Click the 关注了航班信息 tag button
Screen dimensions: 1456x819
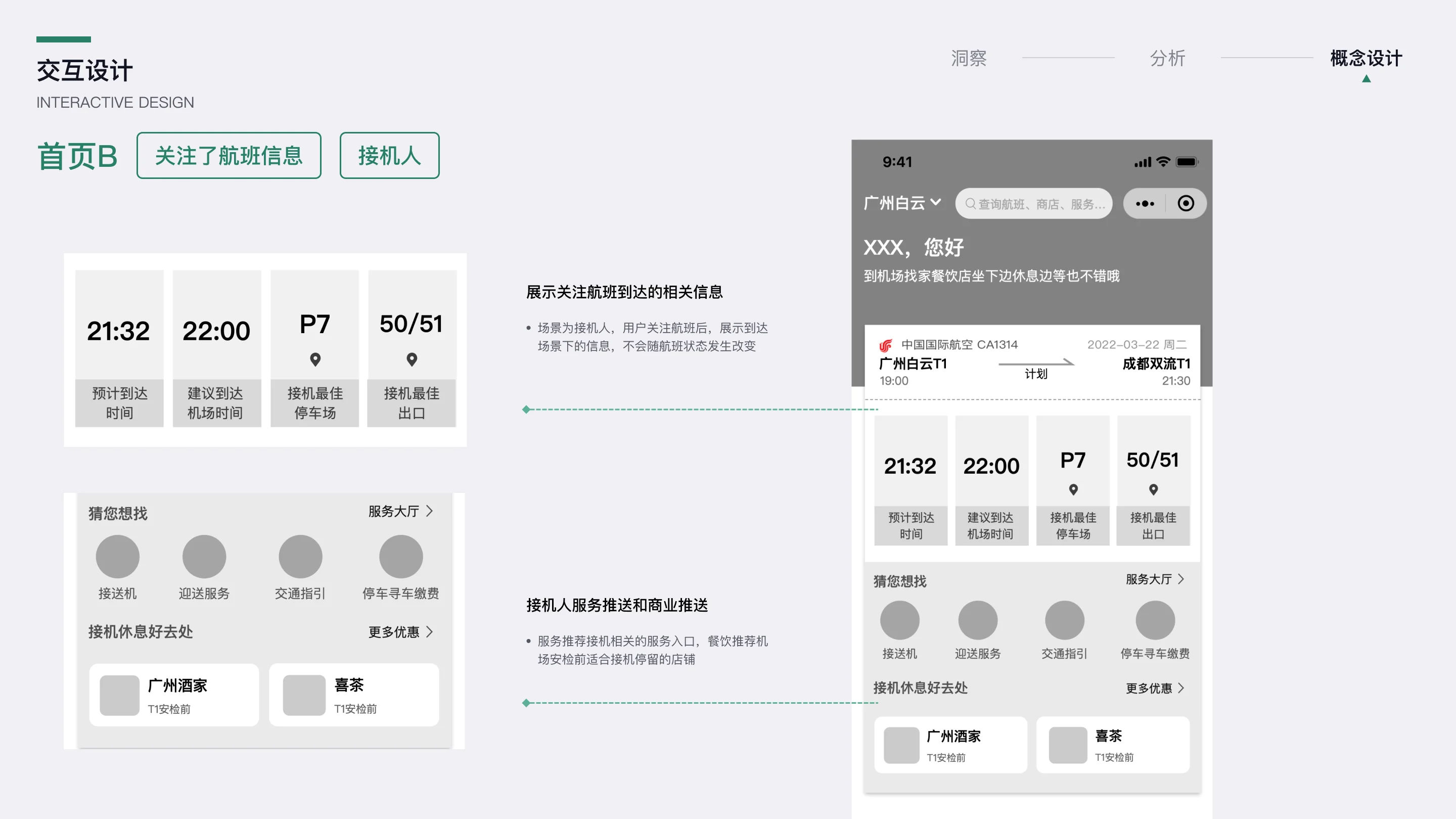pos(229,155)
